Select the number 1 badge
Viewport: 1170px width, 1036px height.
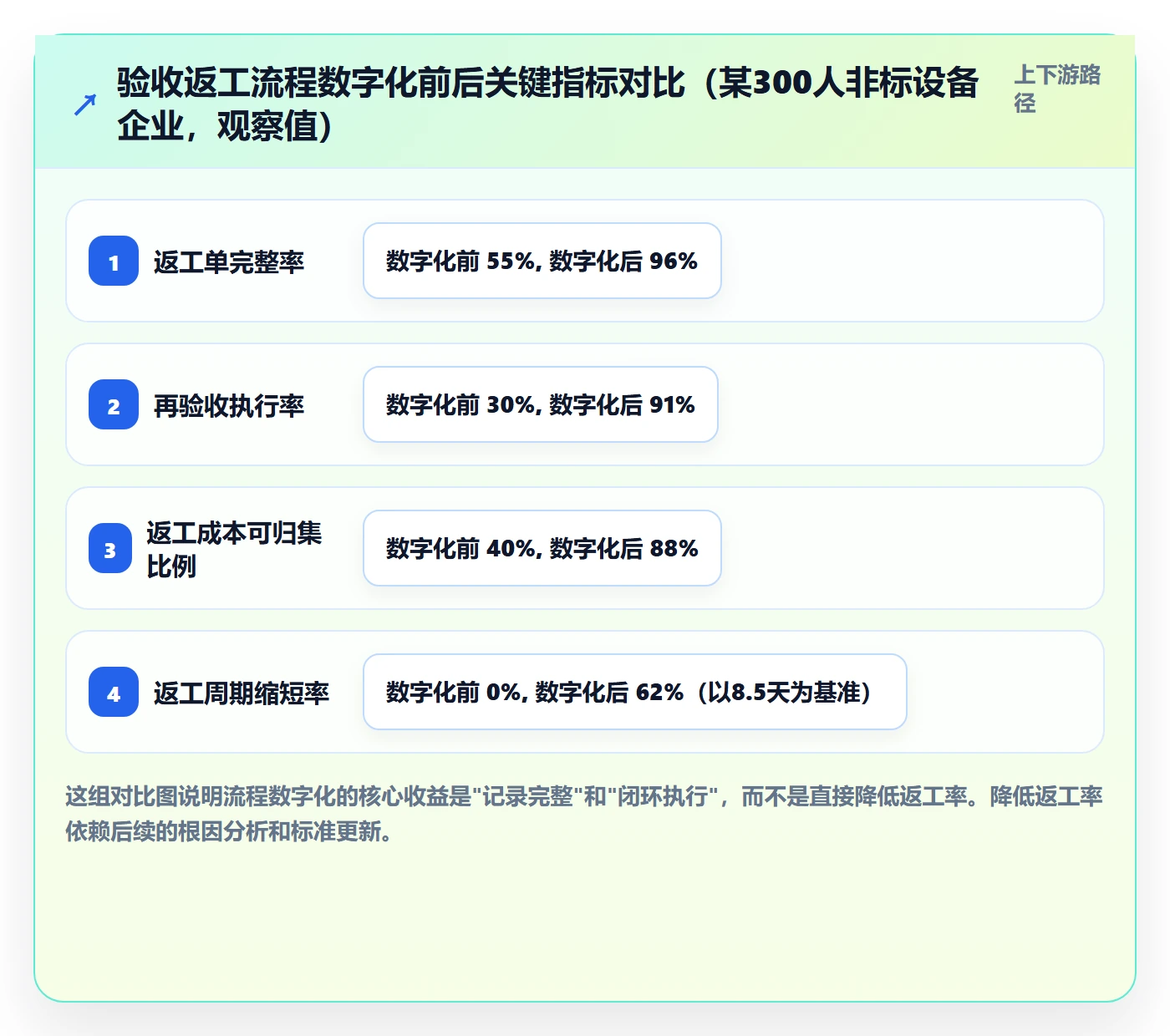click(114, 261)
